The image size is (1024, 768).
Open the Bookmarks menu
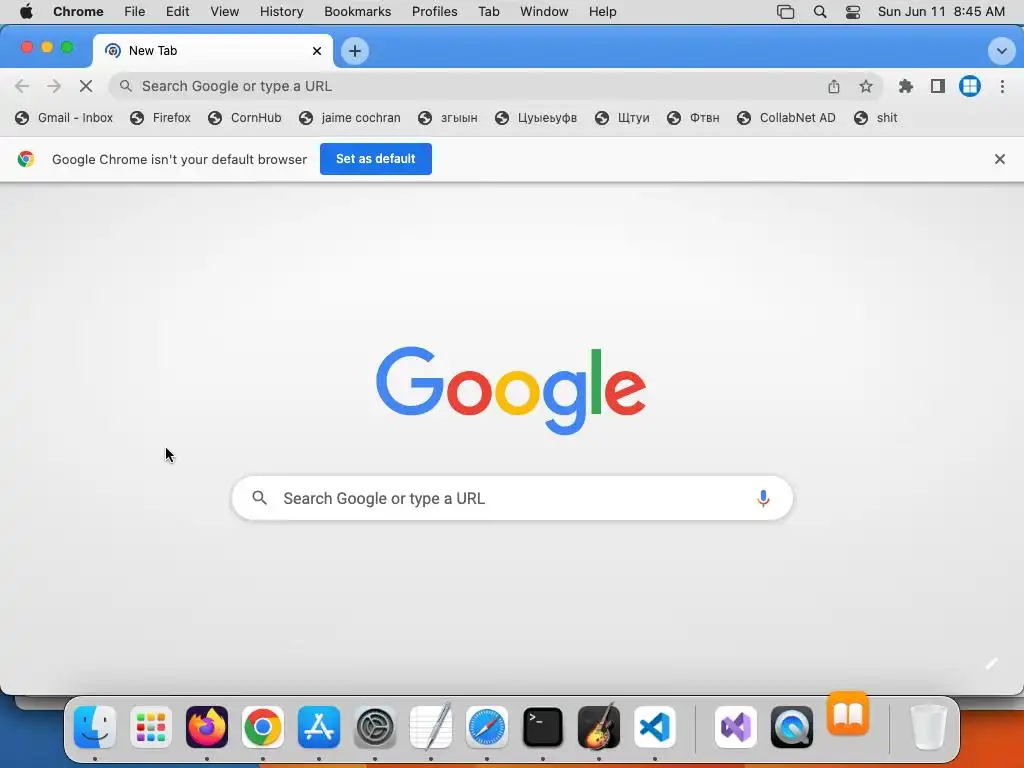click(x=357, y=12)
